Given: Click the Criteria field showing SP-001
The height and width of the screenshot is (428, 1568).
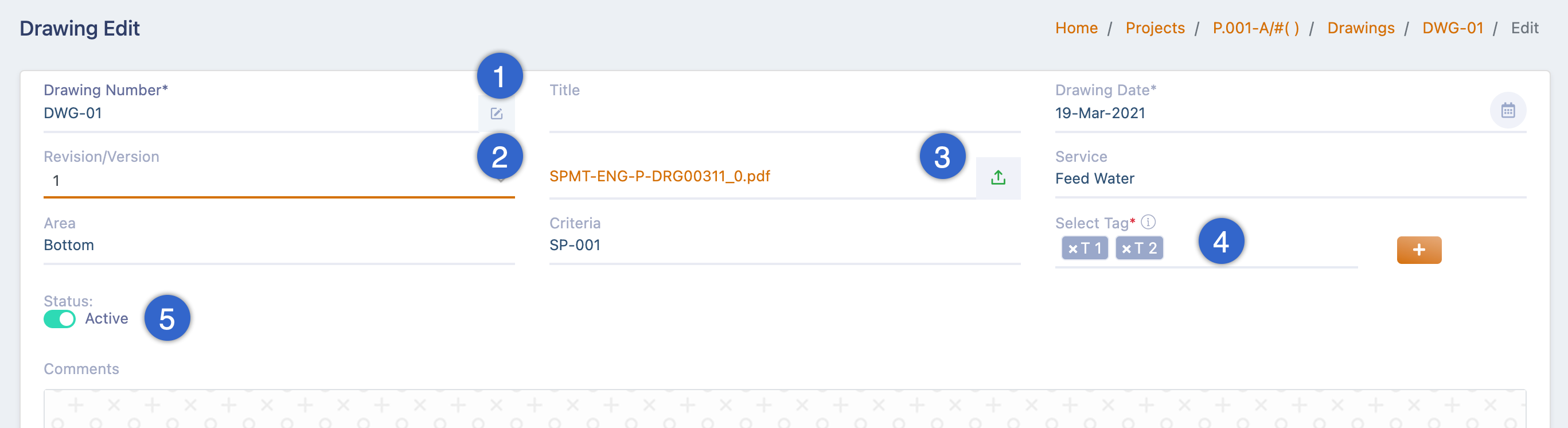Looking at the screenshot, I should tap(784, 245).
